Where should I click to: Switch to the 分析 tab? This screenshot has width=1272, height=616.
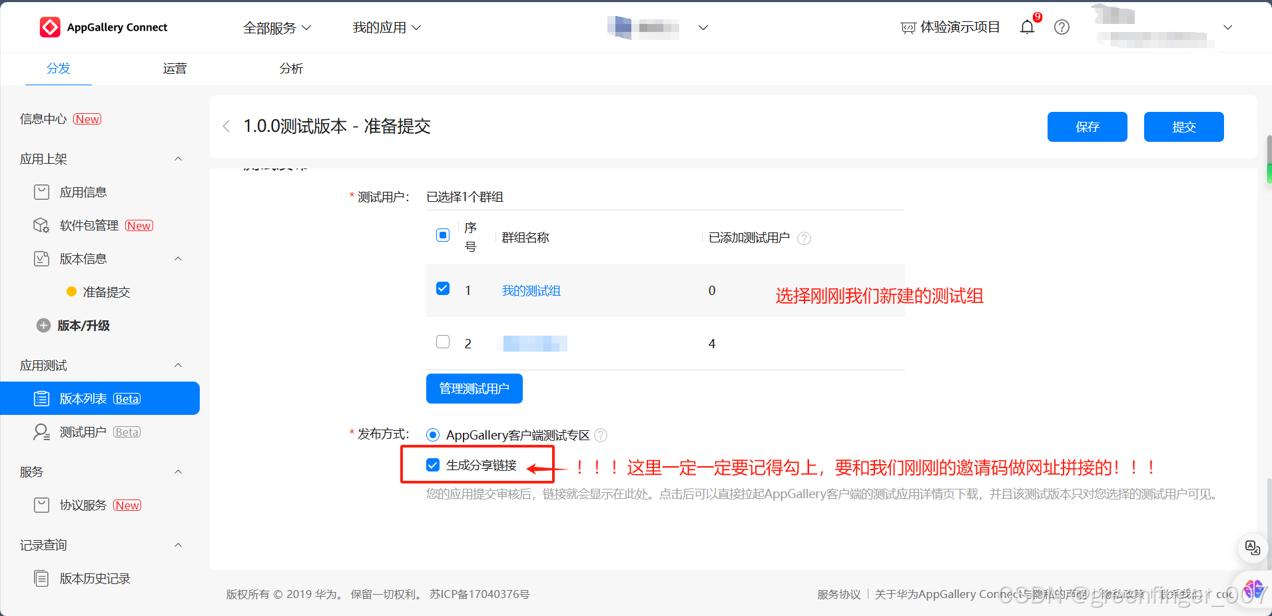[x=291, y=69]
